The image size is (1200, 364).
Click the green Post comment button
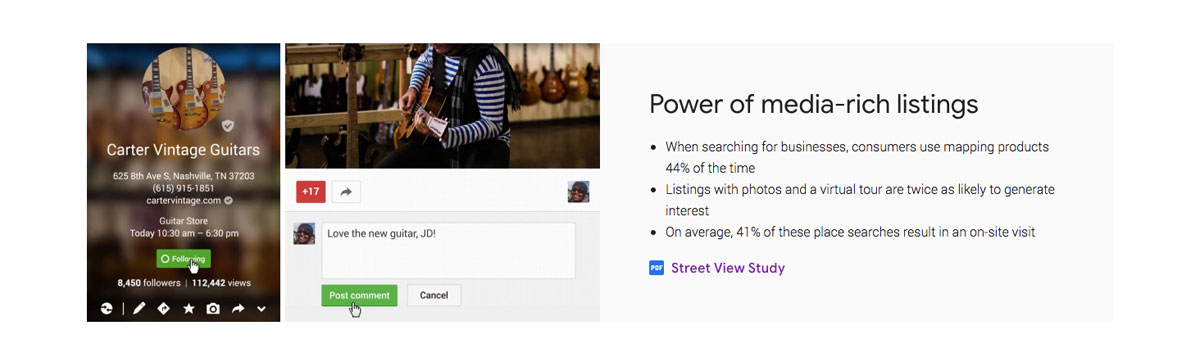pyautogui.click(x=359, y=295)
